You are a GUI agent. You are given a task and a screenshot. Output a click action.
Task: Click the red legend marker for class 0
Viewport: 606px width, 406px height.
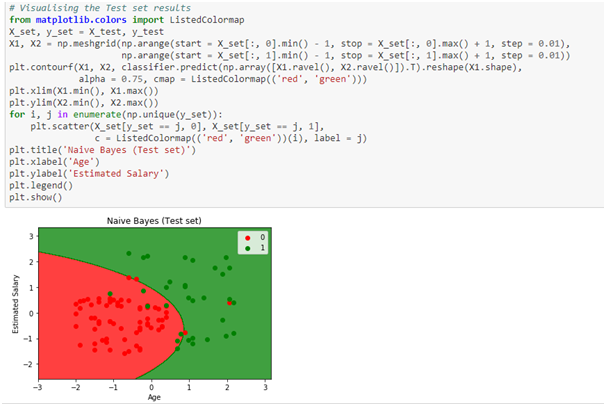[248, 238]
